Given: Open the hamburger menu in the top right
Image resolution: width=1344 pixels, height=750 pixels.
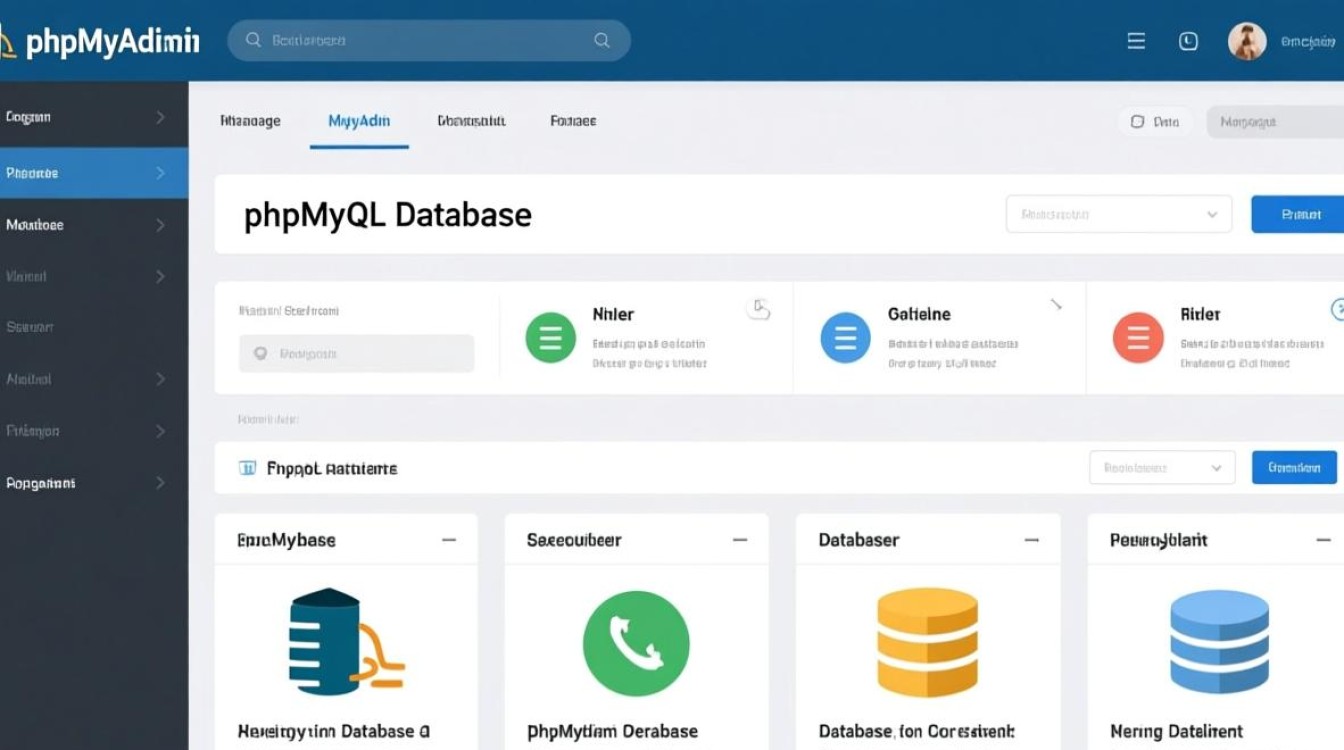Looking at the screenshot, I should (1135, 41).
